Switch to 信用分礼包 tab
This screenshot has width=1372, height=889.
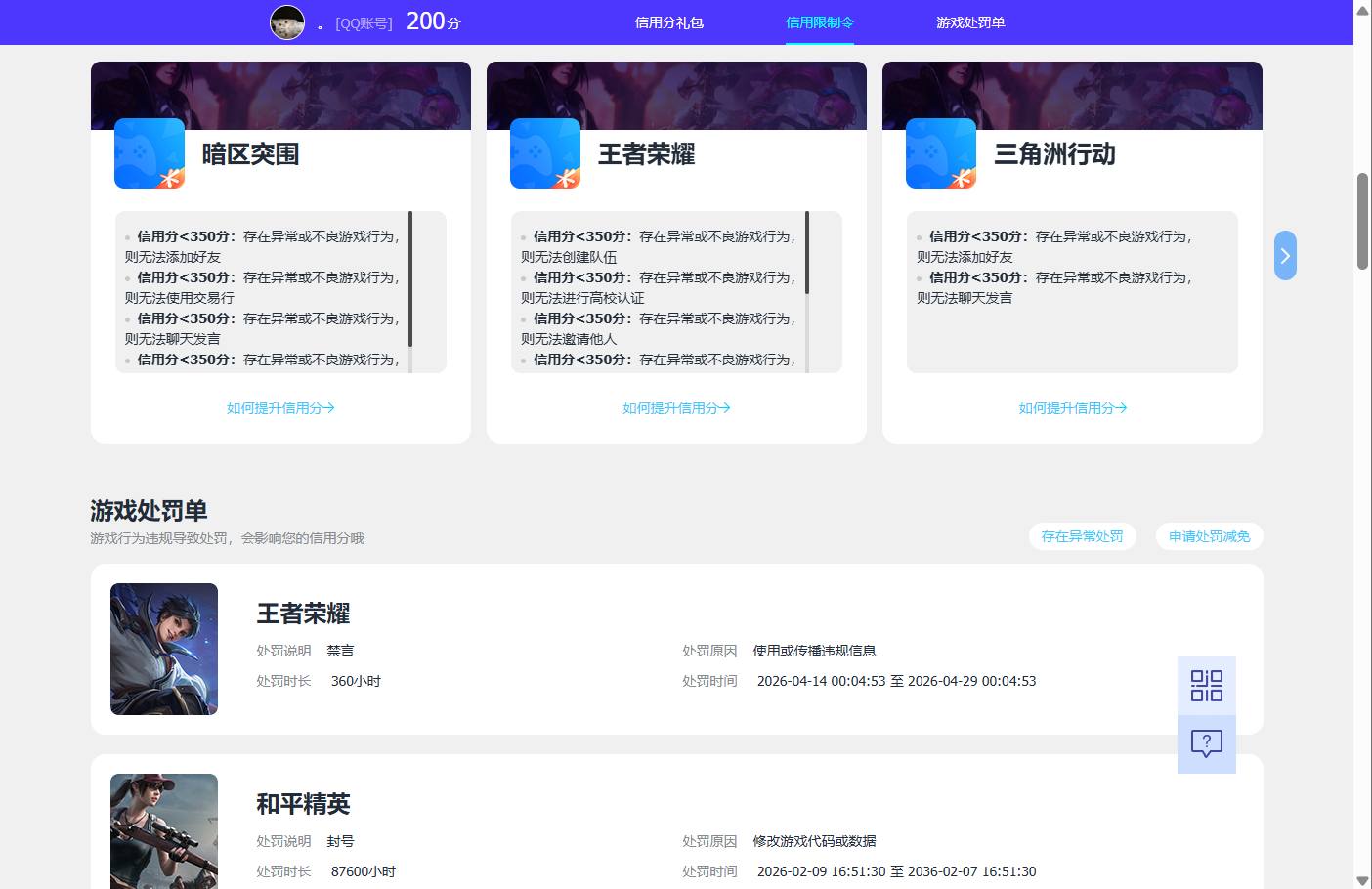tap(669, 22)
